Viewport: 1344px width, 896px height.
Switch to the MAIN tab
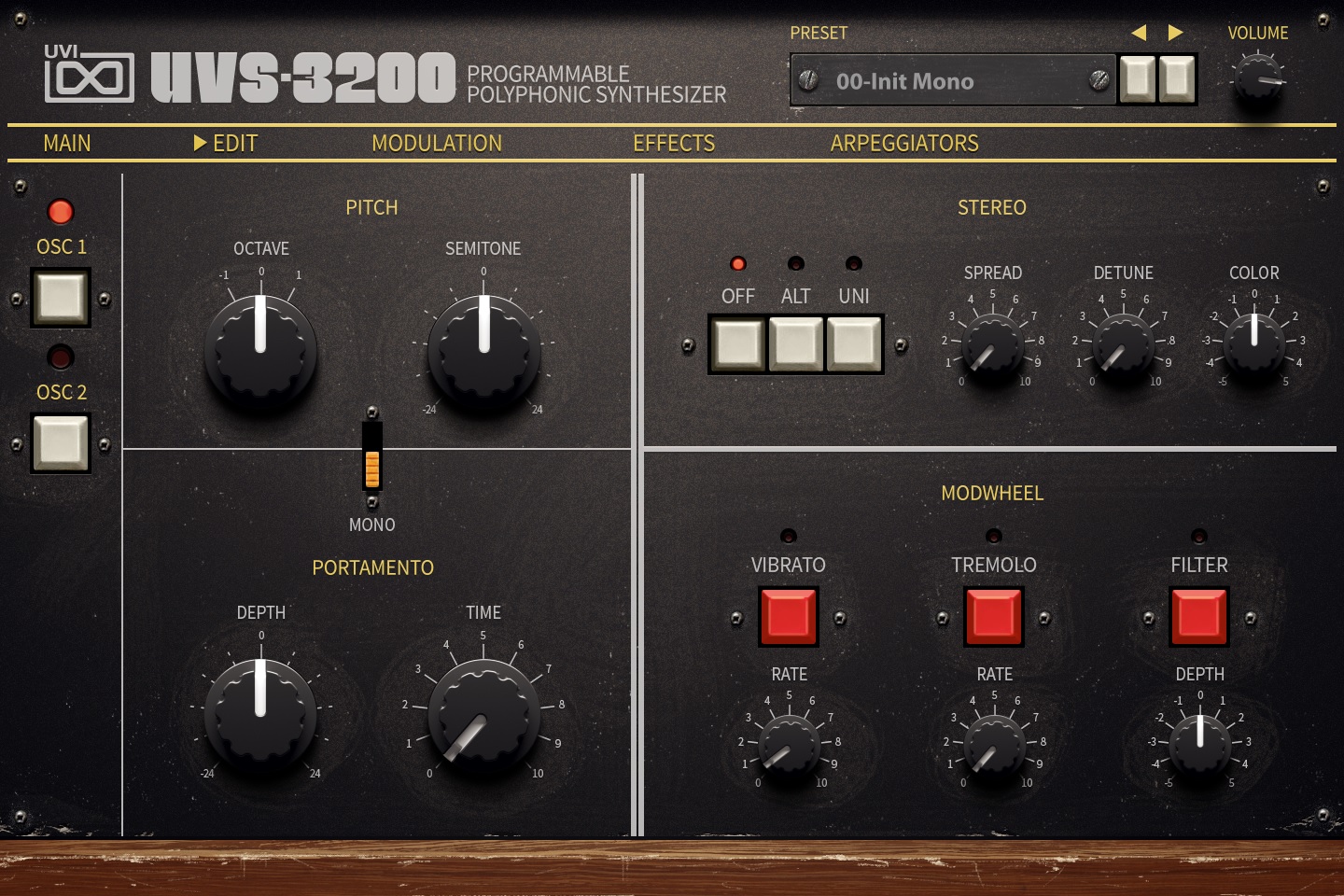pos(67,143)
